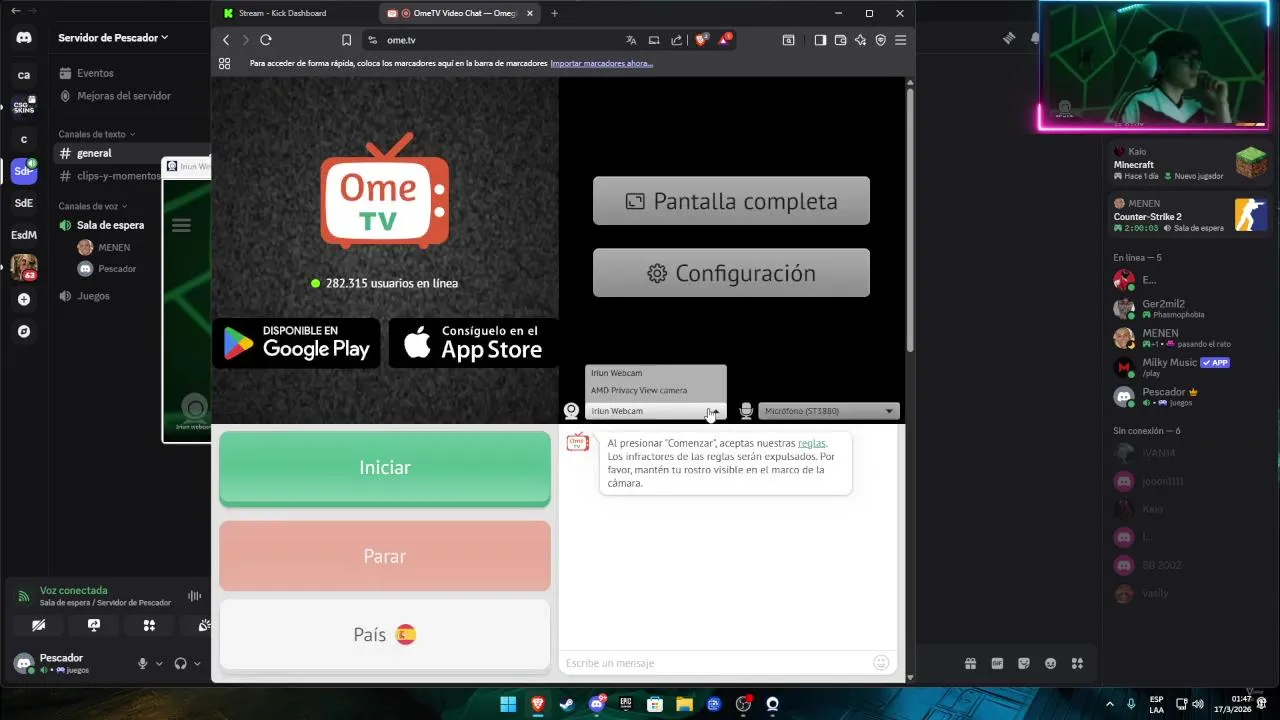Open Brave Wallet icon
This screenshot has height=720, width=1280.
tap(840, 40)
